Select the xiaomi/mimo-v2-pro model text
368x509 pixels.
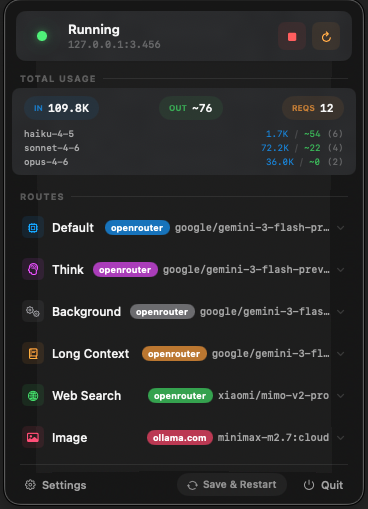tap(273, 396)
